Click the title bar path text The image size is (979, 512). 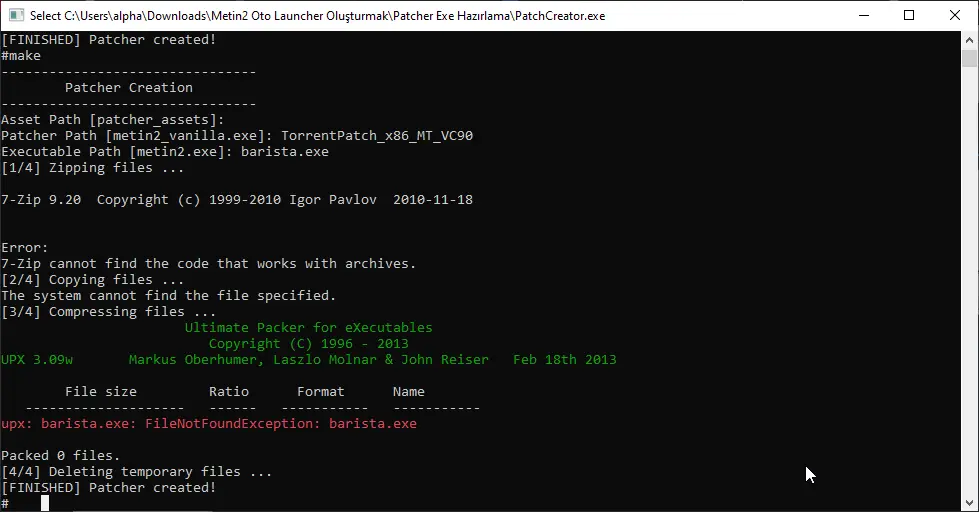click(317, 16)
